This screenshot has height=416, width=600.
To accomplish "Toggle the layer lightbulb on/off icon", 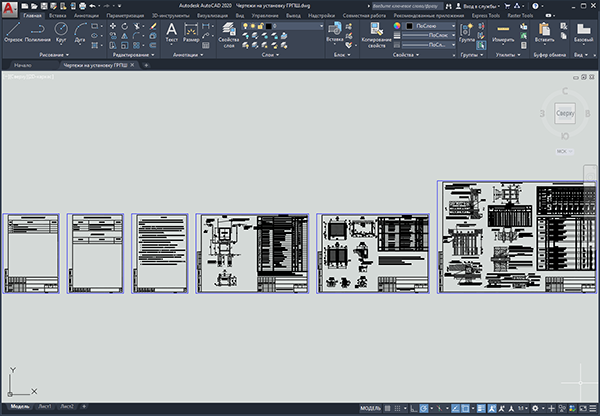I will [x=245, y=26].
